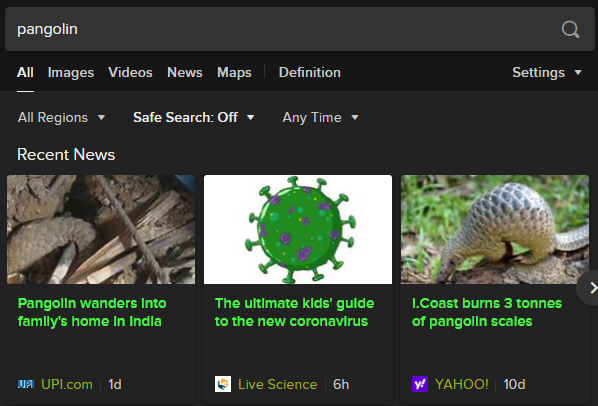Click the green coronavirus illustration thumbnail
Viewport: 598px width, 406px height.
(298, 229)
